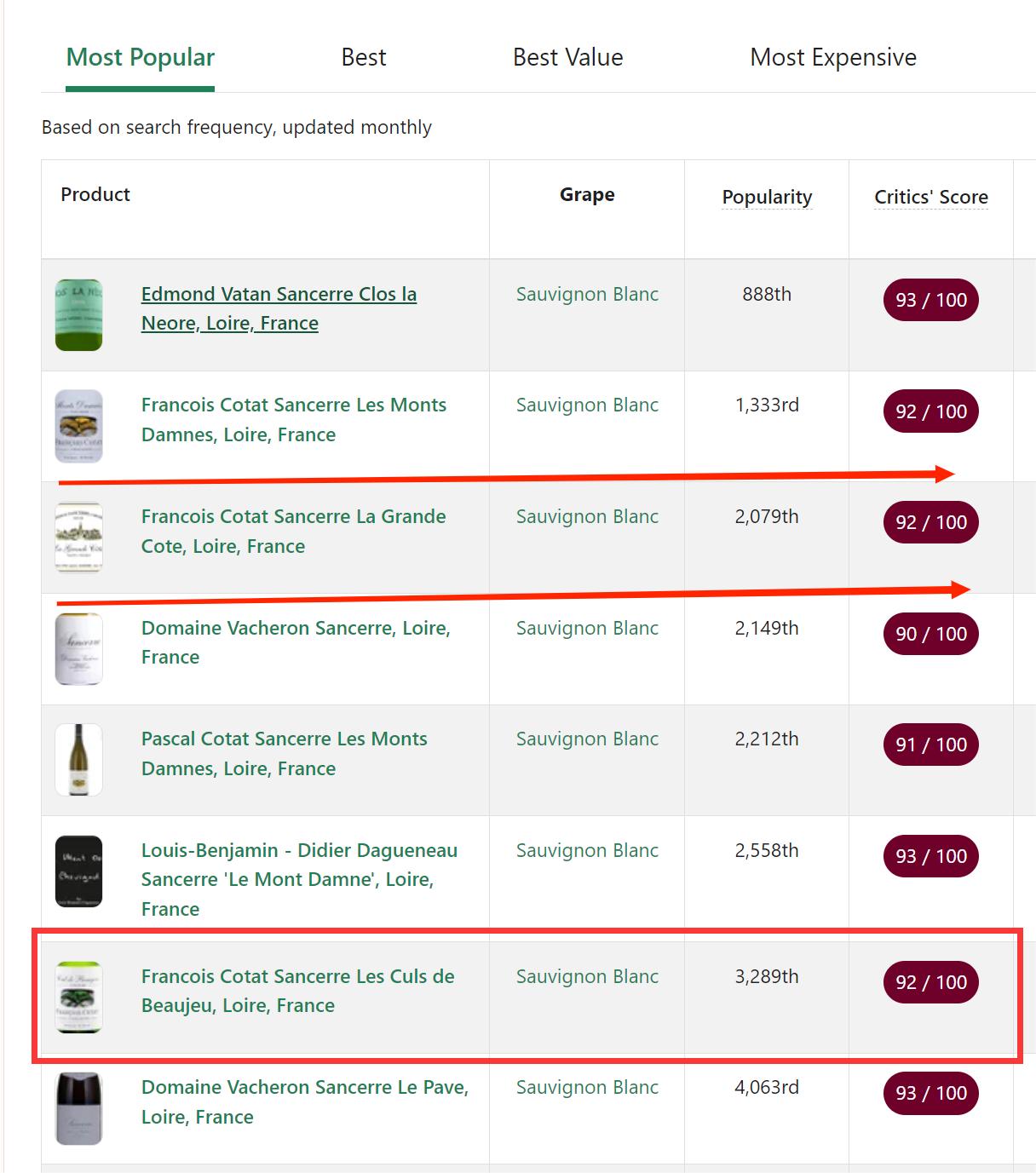The width and height of the screenshot is (1036, 1173).
Task: Switch to Best Value tab
Action: coord(567,57)
